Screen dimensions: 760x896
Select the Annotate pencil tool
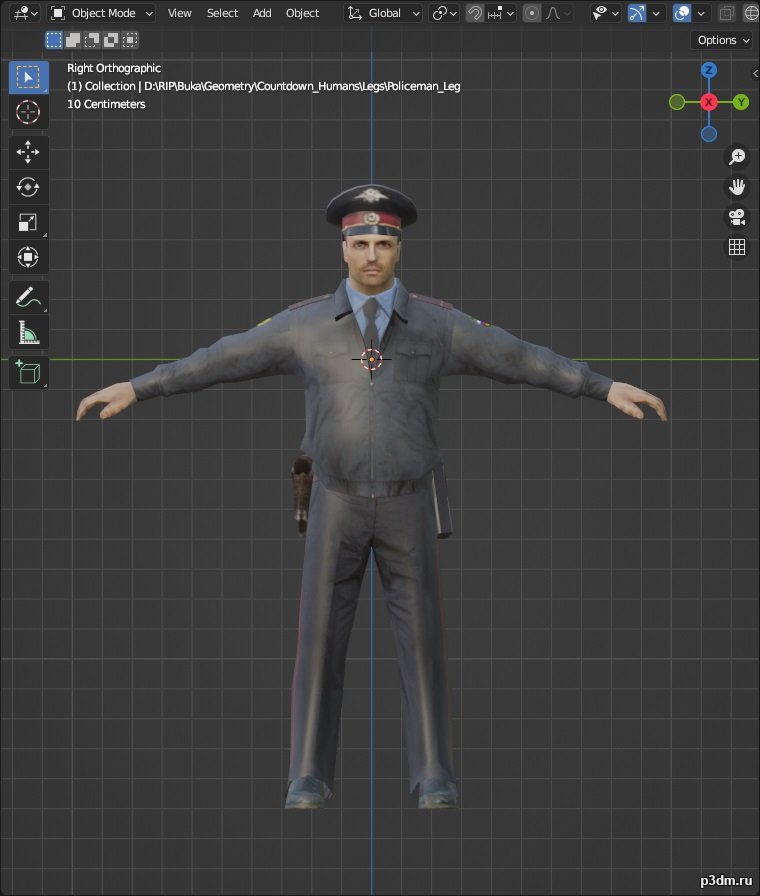coord(28,297)
